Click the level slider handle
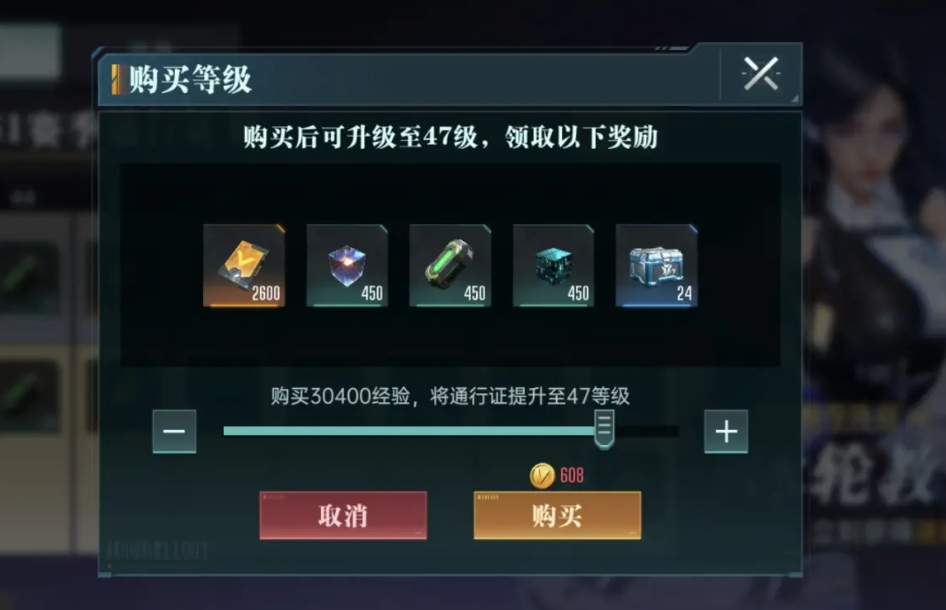Viewport: 946px width, 610px height. coord(604,429)
